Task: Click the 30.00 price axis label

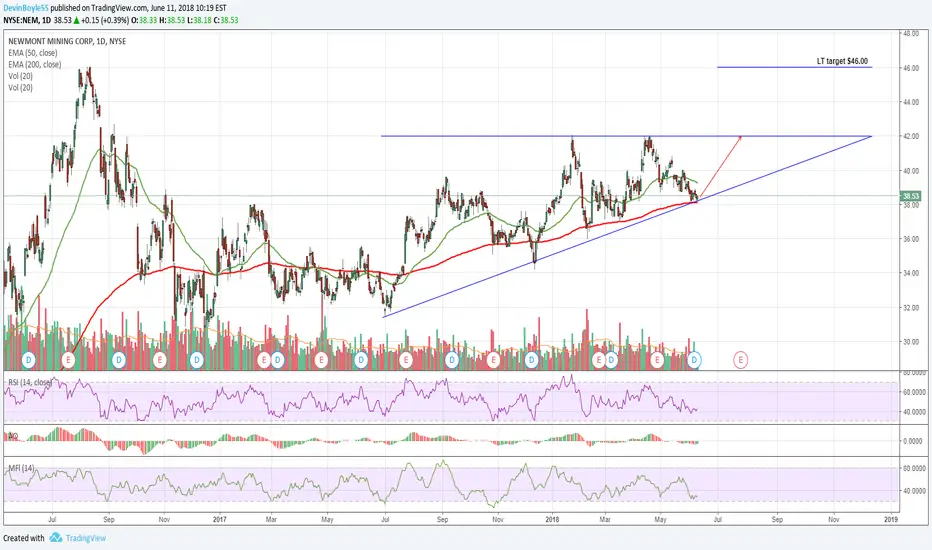Action: (x=911, y=341)
